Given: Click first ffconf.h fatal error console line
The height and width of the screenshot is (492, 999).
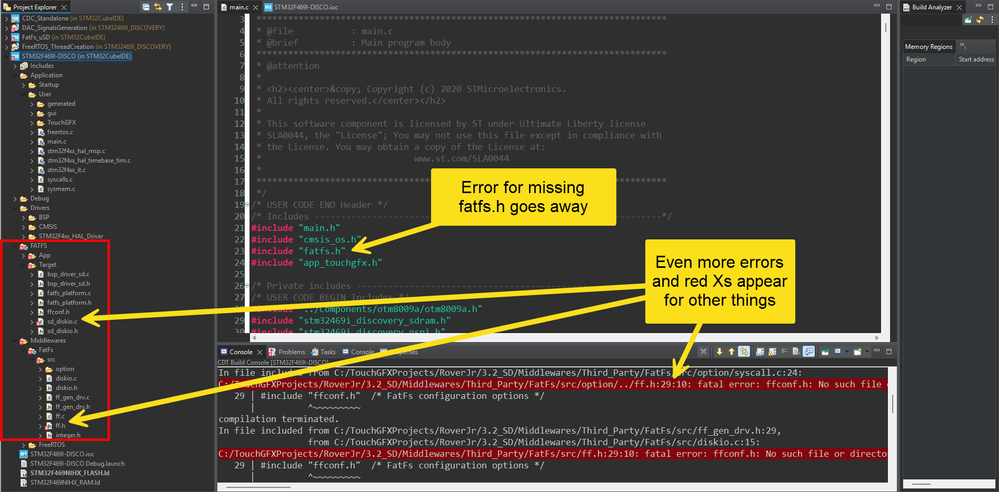Looking at the screenshot, I should (x=552, y=384).
